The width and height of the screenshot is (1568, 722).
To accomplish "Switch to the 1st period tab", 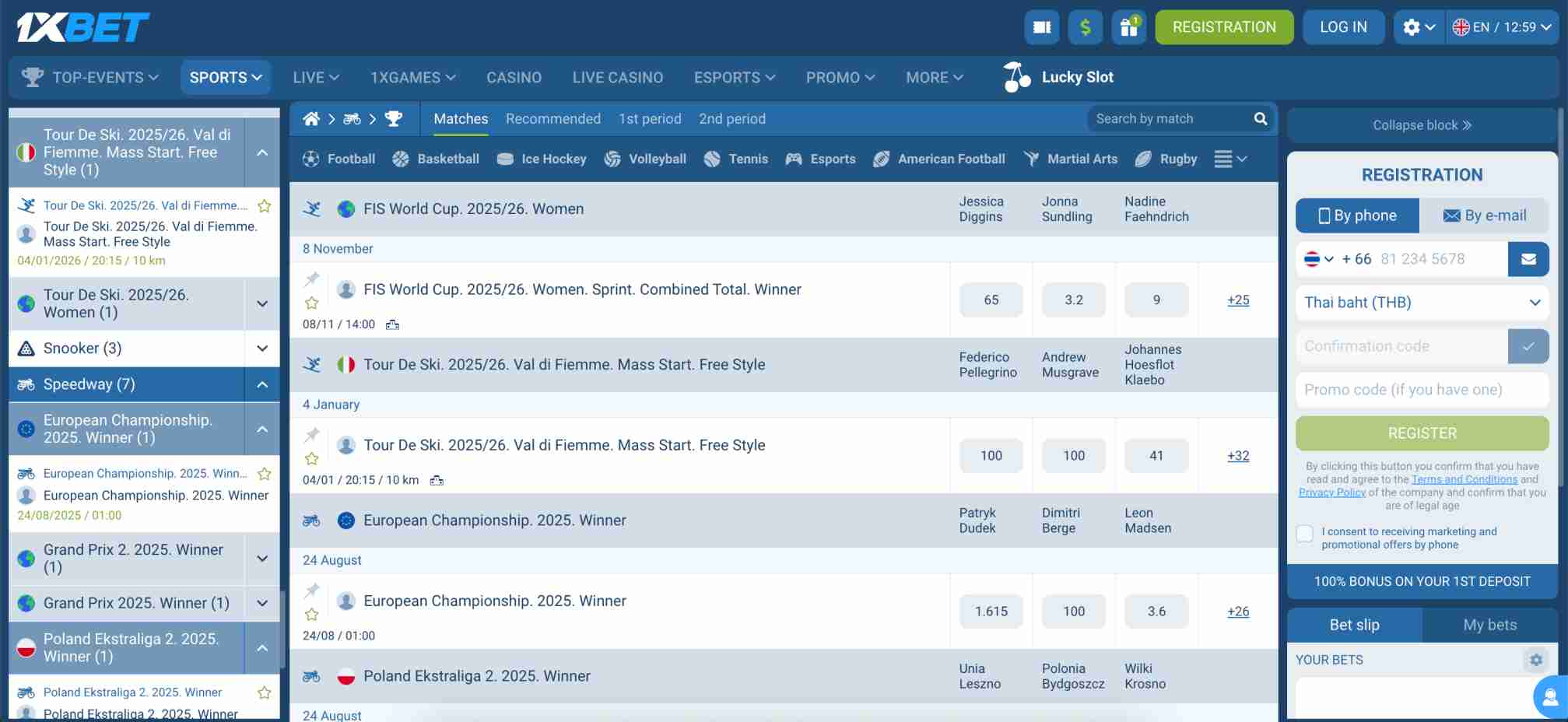I will 650,118.
